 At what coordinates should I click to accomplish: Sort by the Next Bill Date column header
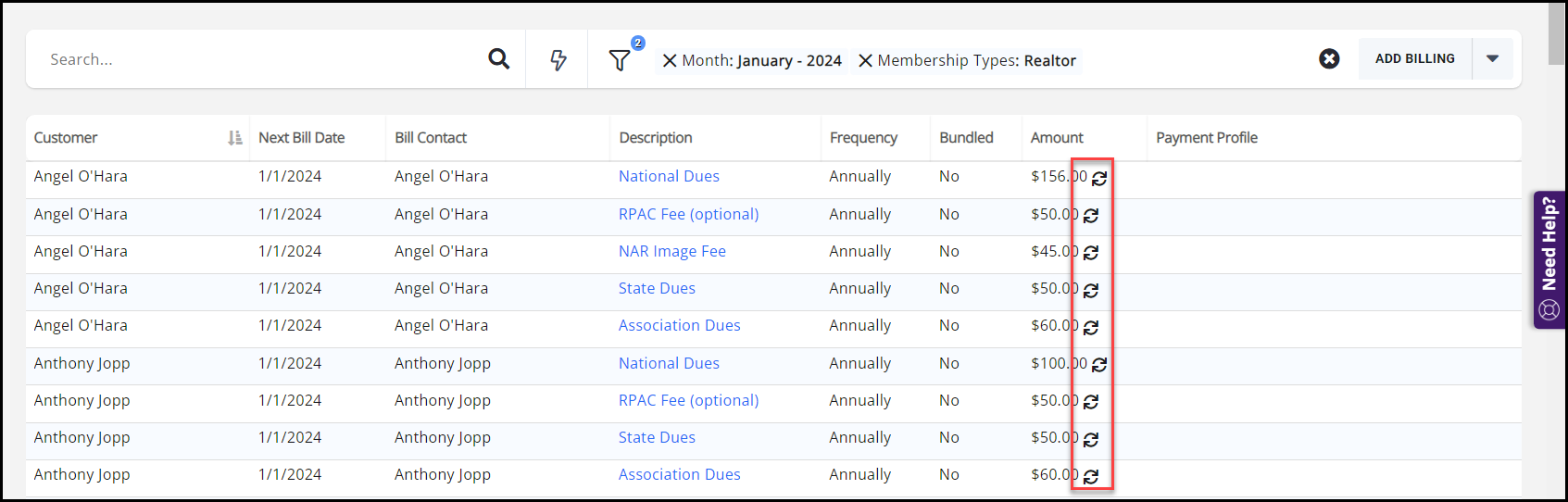pyautogui.click(x=302, y=138)
